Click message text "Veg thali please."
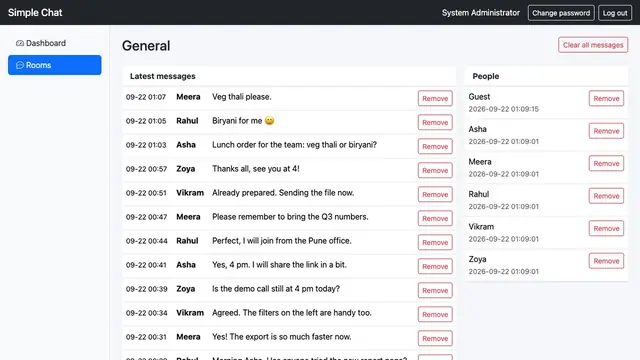640x360 pixels. [242, 97]
